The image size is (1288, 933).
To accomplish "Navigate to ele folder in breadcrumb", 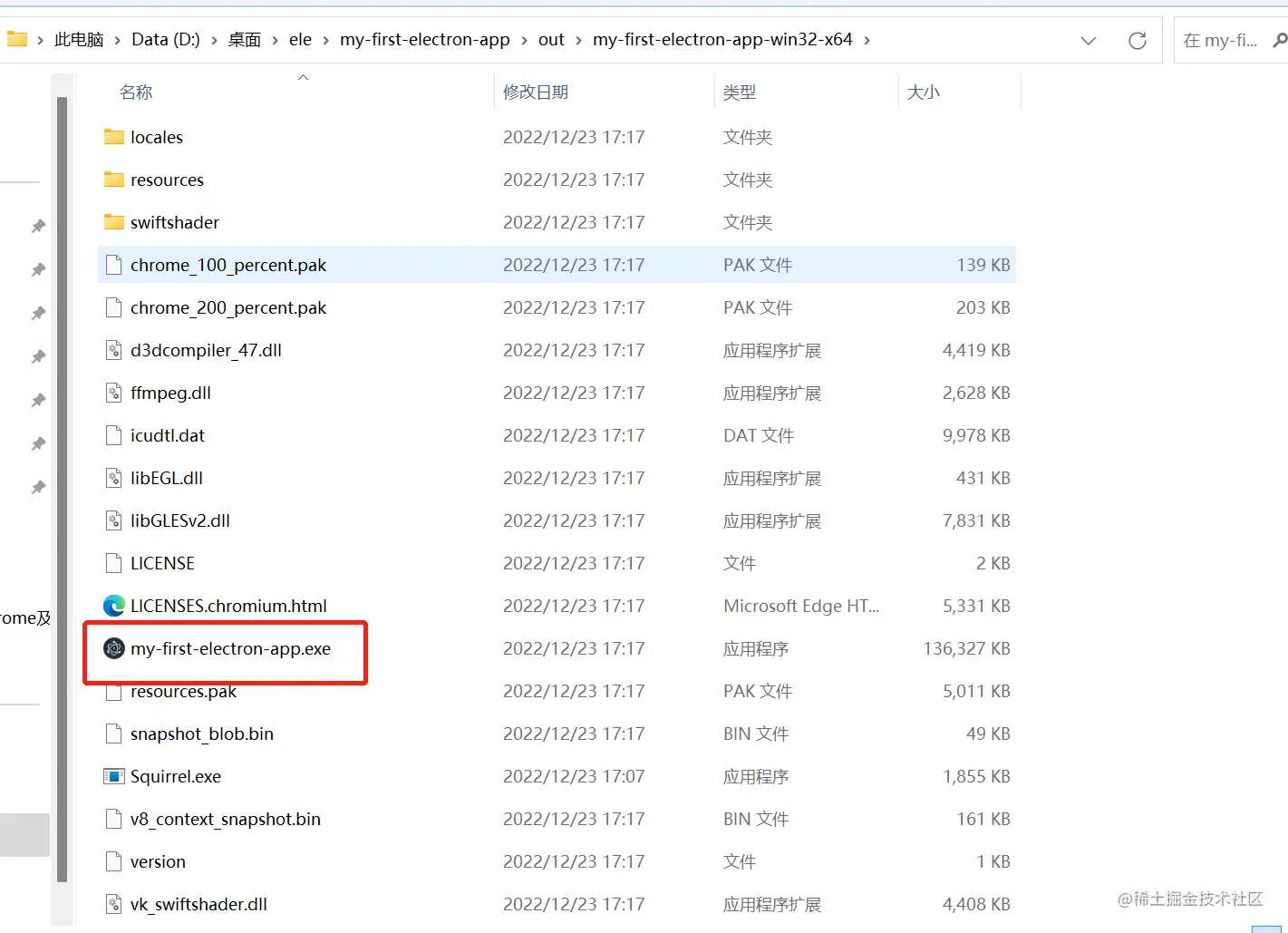I will pos(300,40).
